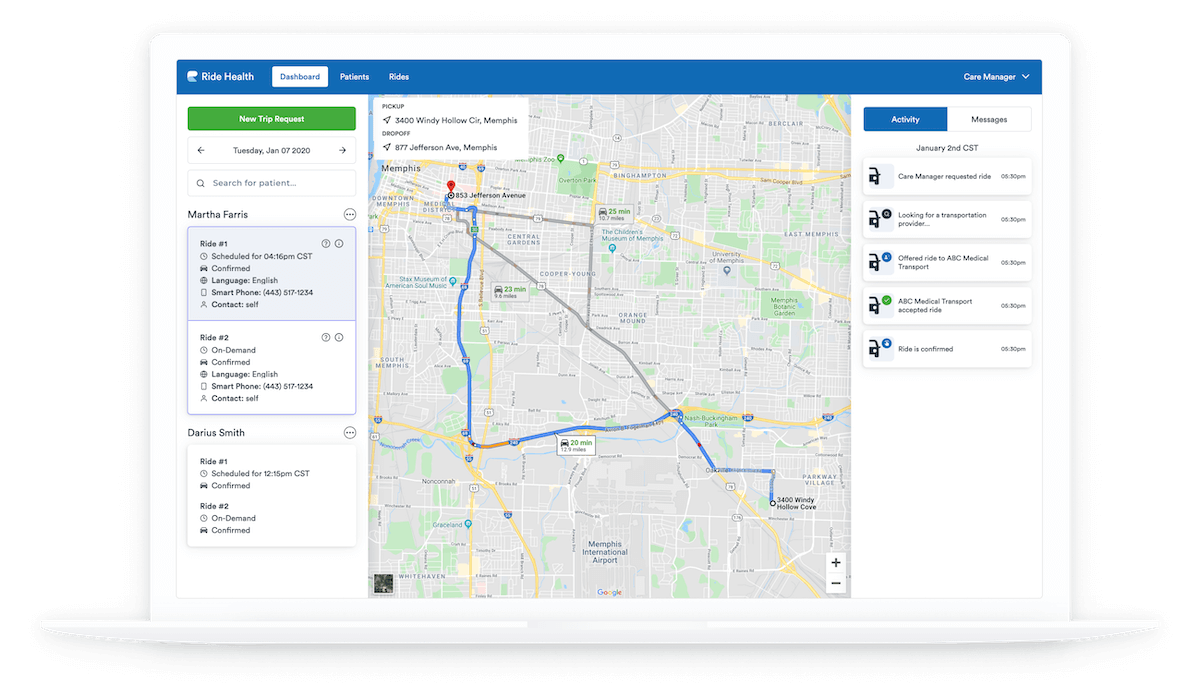
Task: Click info icon on Martha's Ride #1
Action: point(339,243)
